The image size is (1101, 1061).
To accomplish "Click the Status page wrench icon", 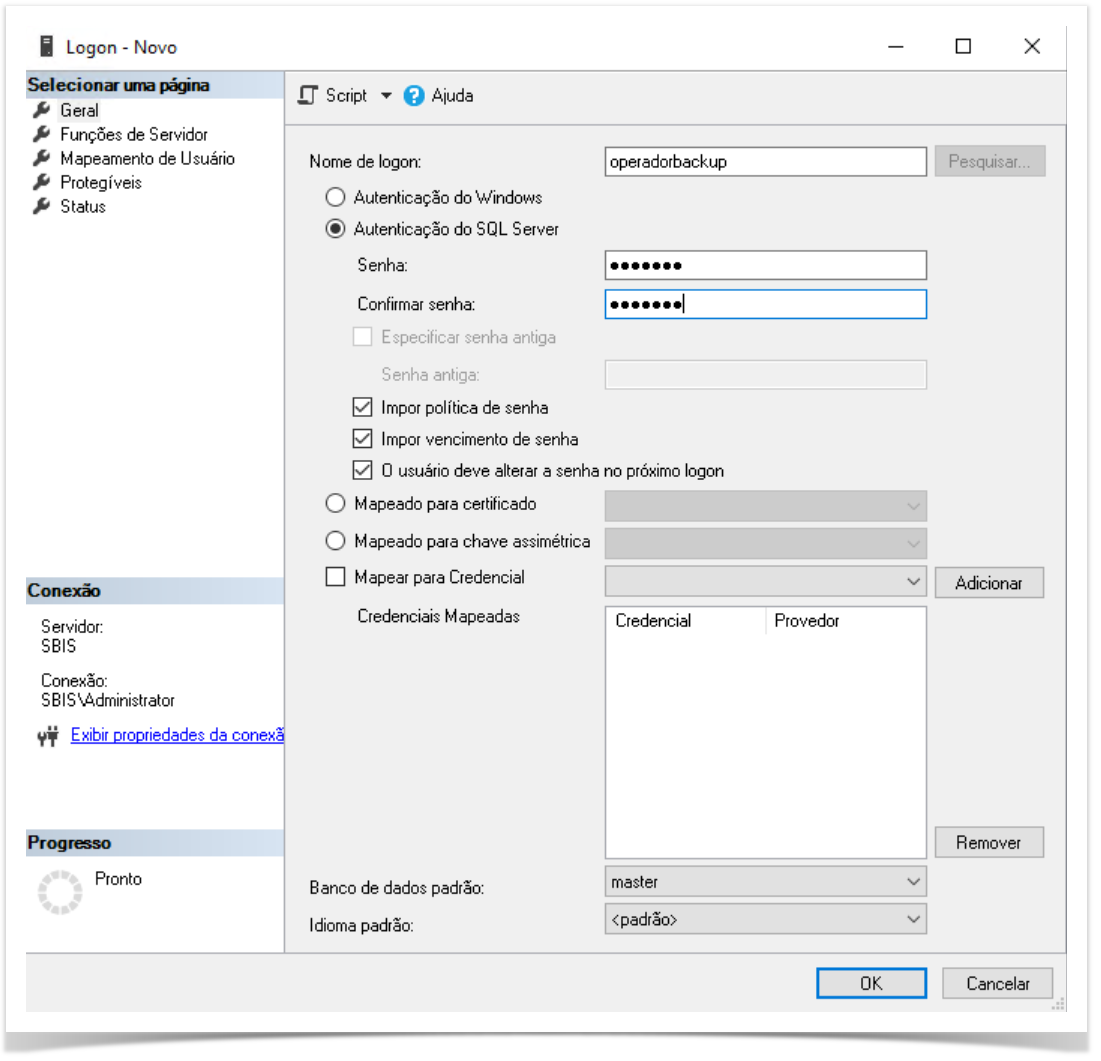I will (x=41, y=206).
